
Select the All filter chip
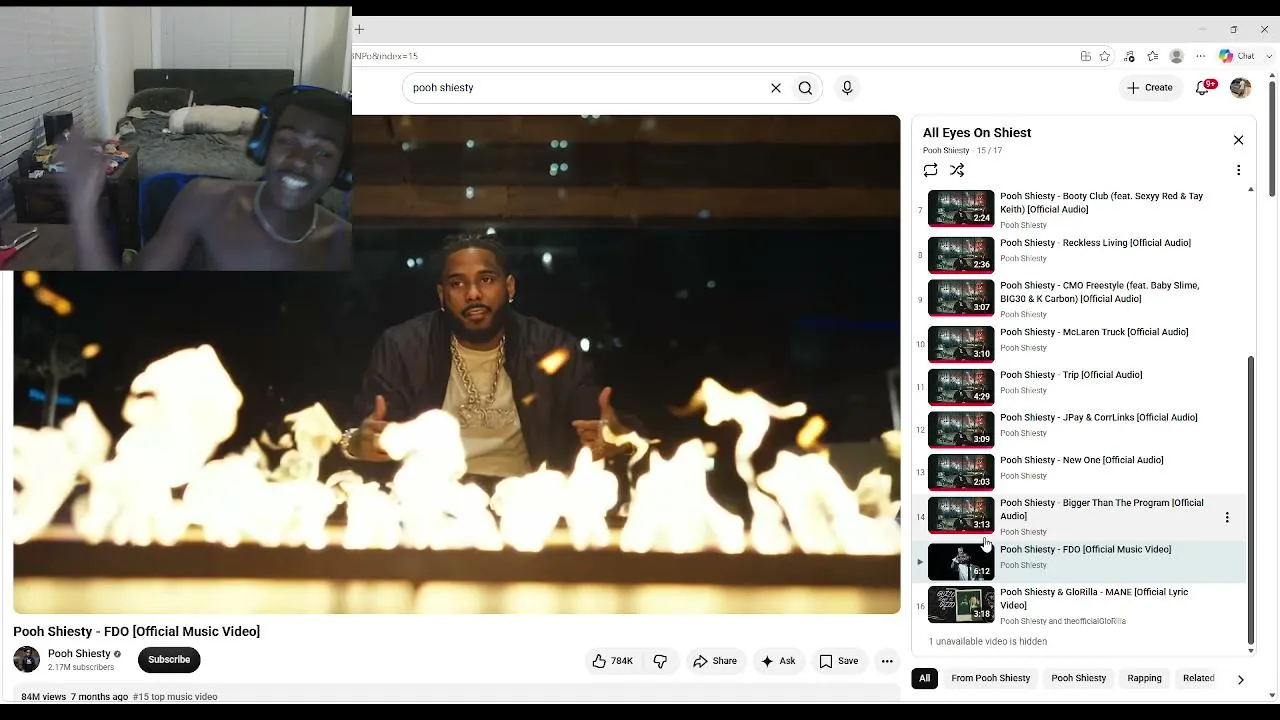(924, 678)
